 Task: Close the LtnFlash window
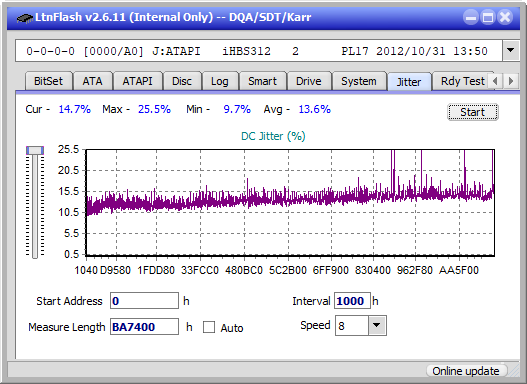pos(505,17)
